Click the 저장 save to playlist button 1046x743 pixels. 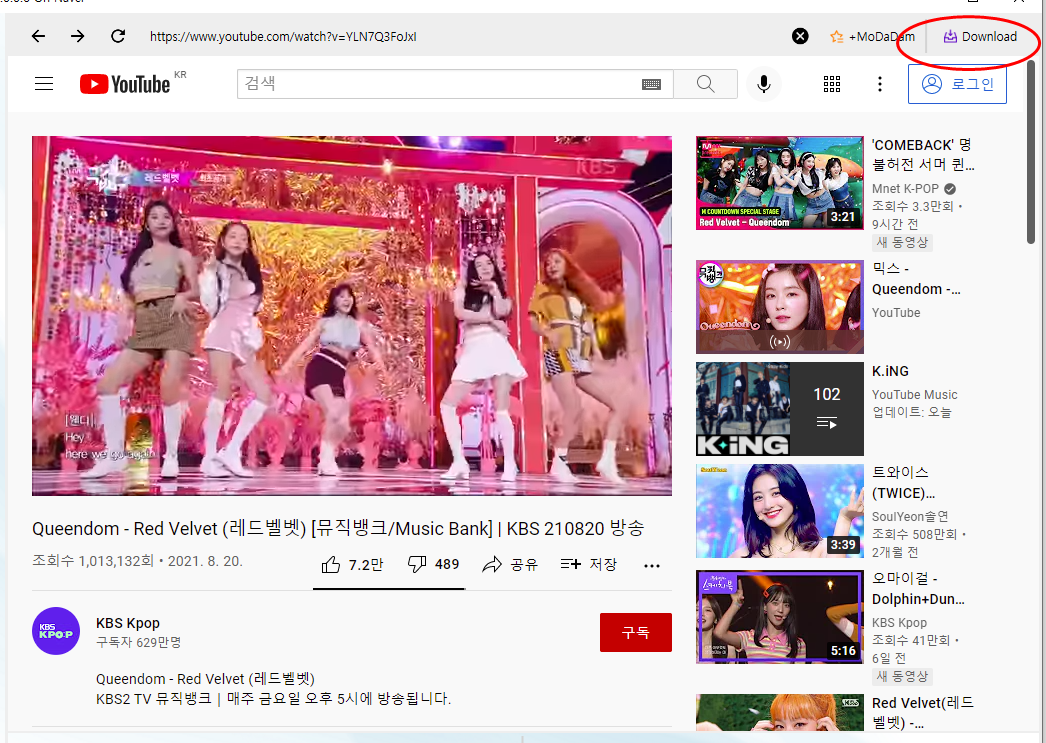coord(589,565)
